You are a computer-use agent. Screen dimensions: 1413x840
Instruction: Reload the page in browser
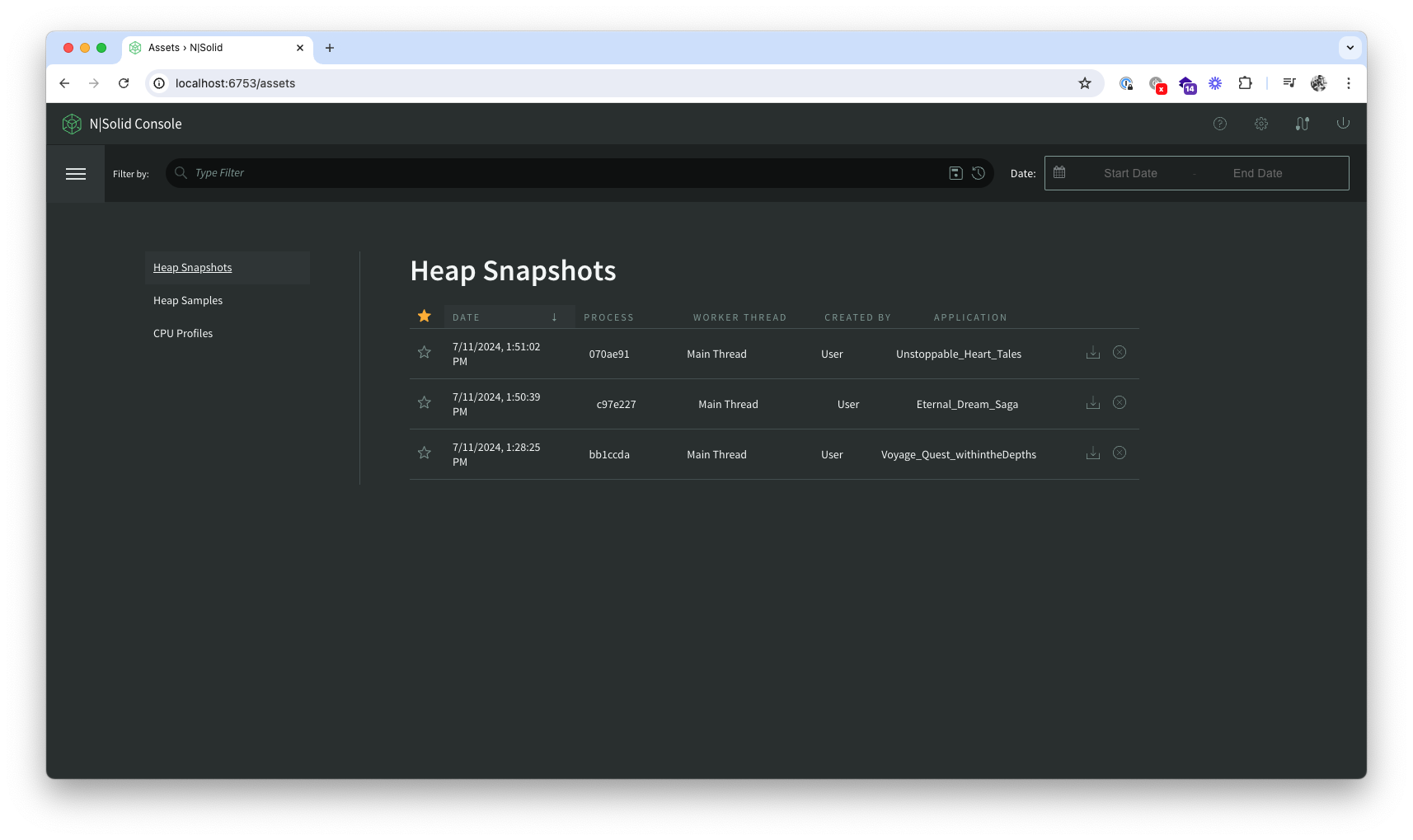pyautogui.click(x=124, y=83)
